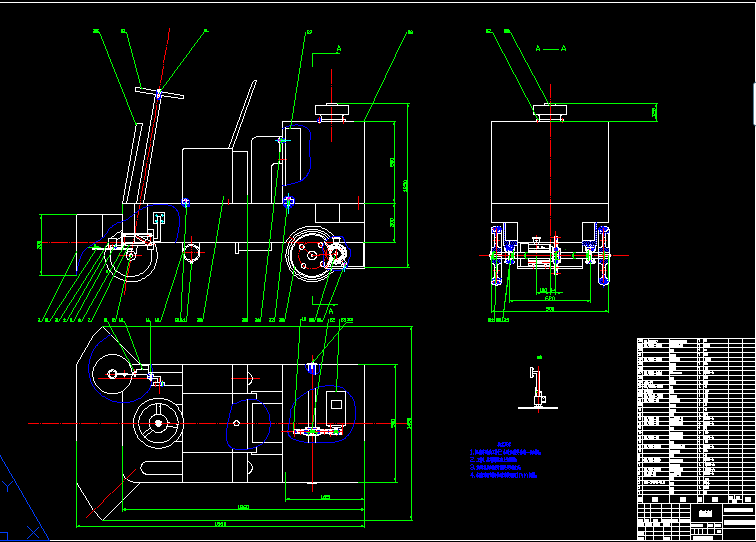Viewport: 756px width, 542px height.
Task: Click the tank filler cap in side view
Action: click(x=330, y=110)
